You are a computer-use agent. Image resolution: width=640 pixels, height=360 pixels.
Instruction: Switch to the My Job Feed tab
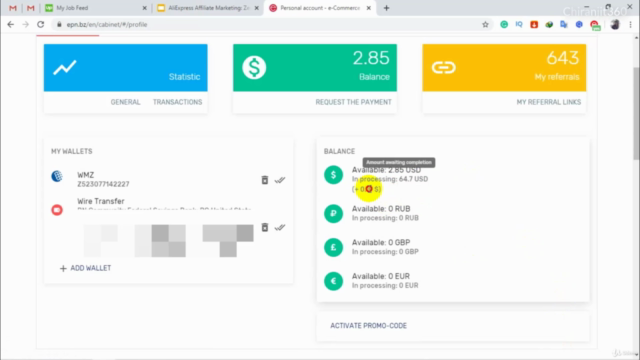pyautogui.click(x=96, y=8)
